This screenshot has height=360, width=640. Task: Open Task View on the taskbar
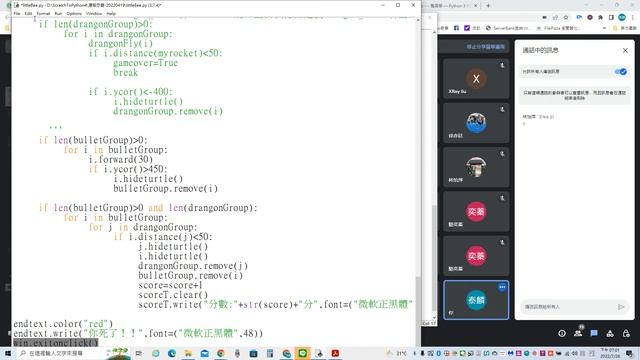click(139, 353)
